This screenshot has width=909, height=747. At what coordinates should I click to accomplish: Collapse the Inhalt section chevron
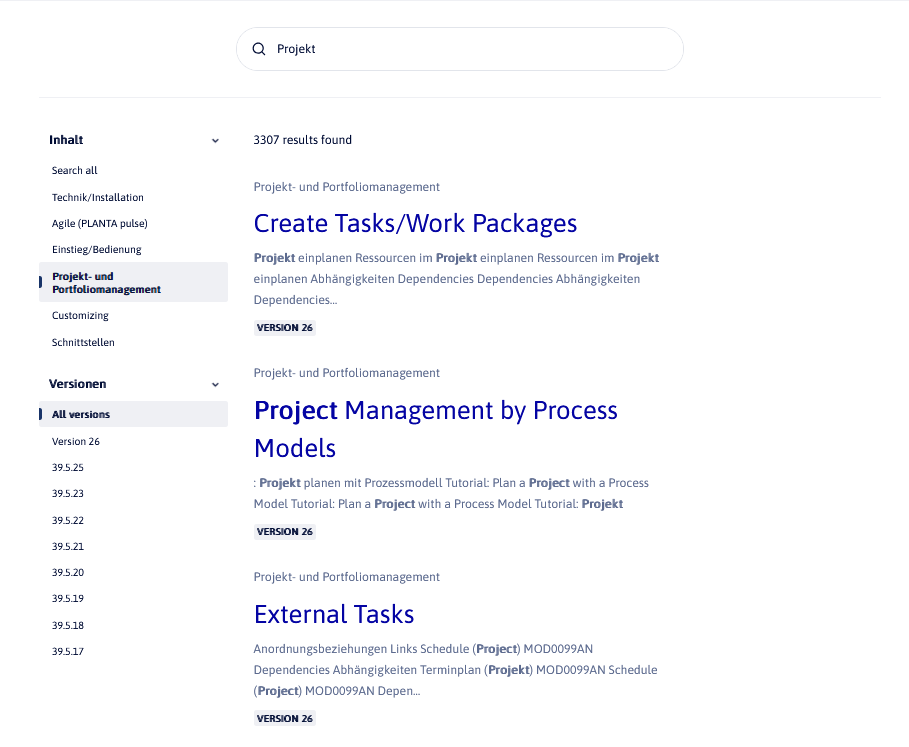pos(215,141)
